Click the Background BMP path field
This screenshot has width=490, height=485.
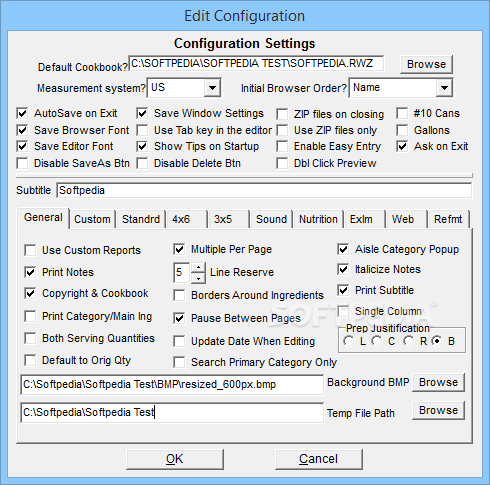click(x=172, y=384)
